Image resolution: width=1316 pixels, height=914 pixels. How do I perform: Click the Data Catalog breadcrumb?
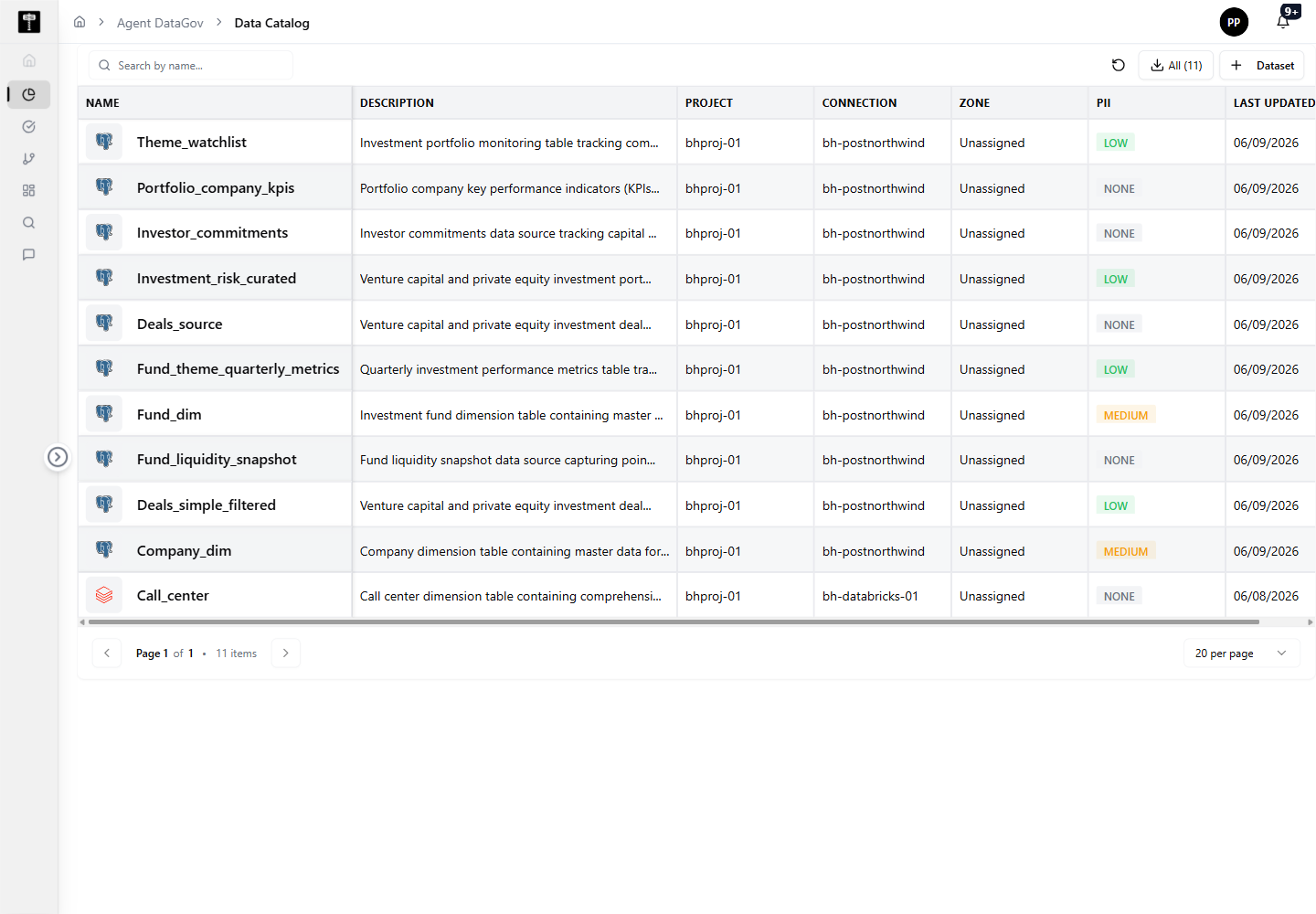[271, 23]
